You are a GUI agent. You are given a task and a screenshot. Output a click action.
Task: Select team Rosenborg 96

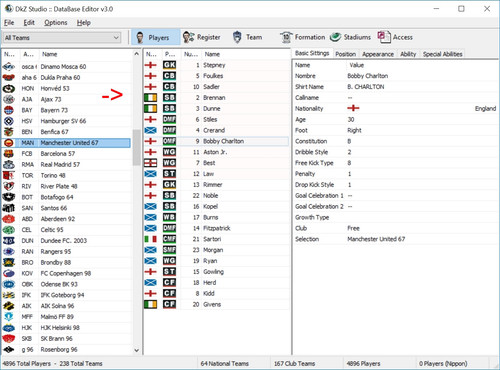tap(59, 349)
